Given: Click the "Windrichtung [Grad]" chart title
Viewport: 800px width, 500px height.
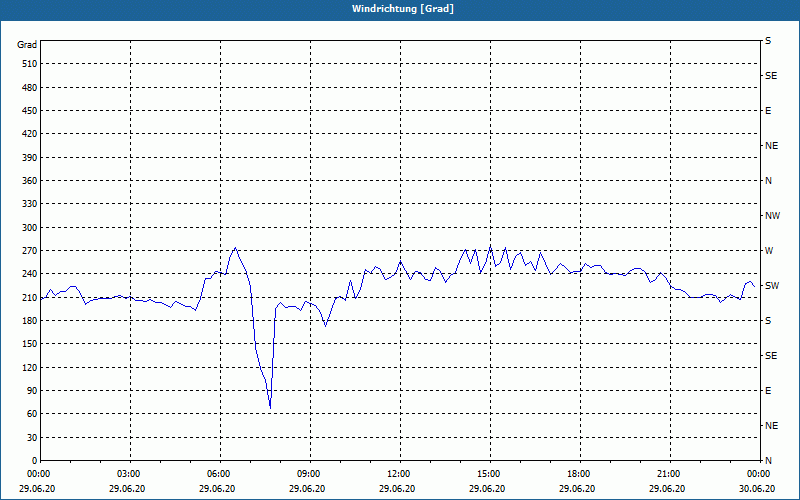Looking at the screenshot, I should pos(403,9).
